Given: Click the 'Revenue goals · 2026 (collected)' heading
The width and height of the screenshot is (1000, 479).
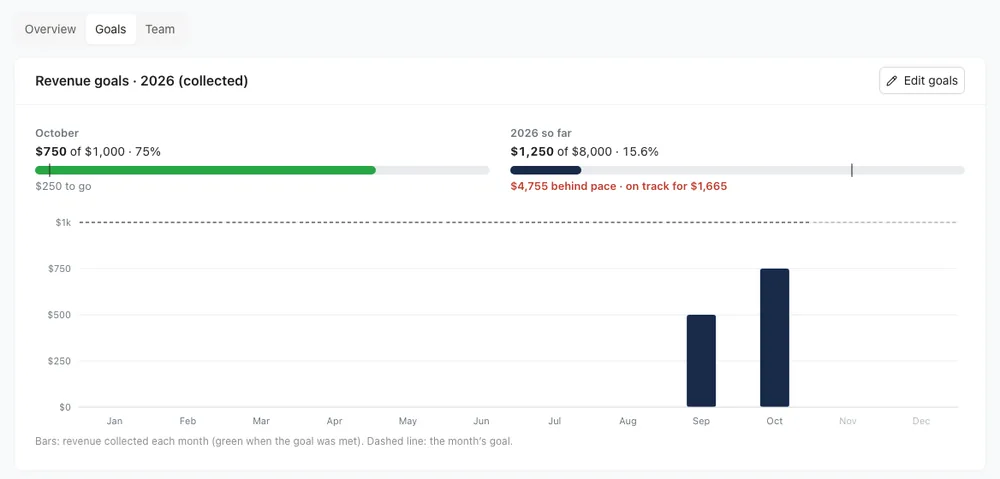Looking at the screenshot, I should pos(142,81).
